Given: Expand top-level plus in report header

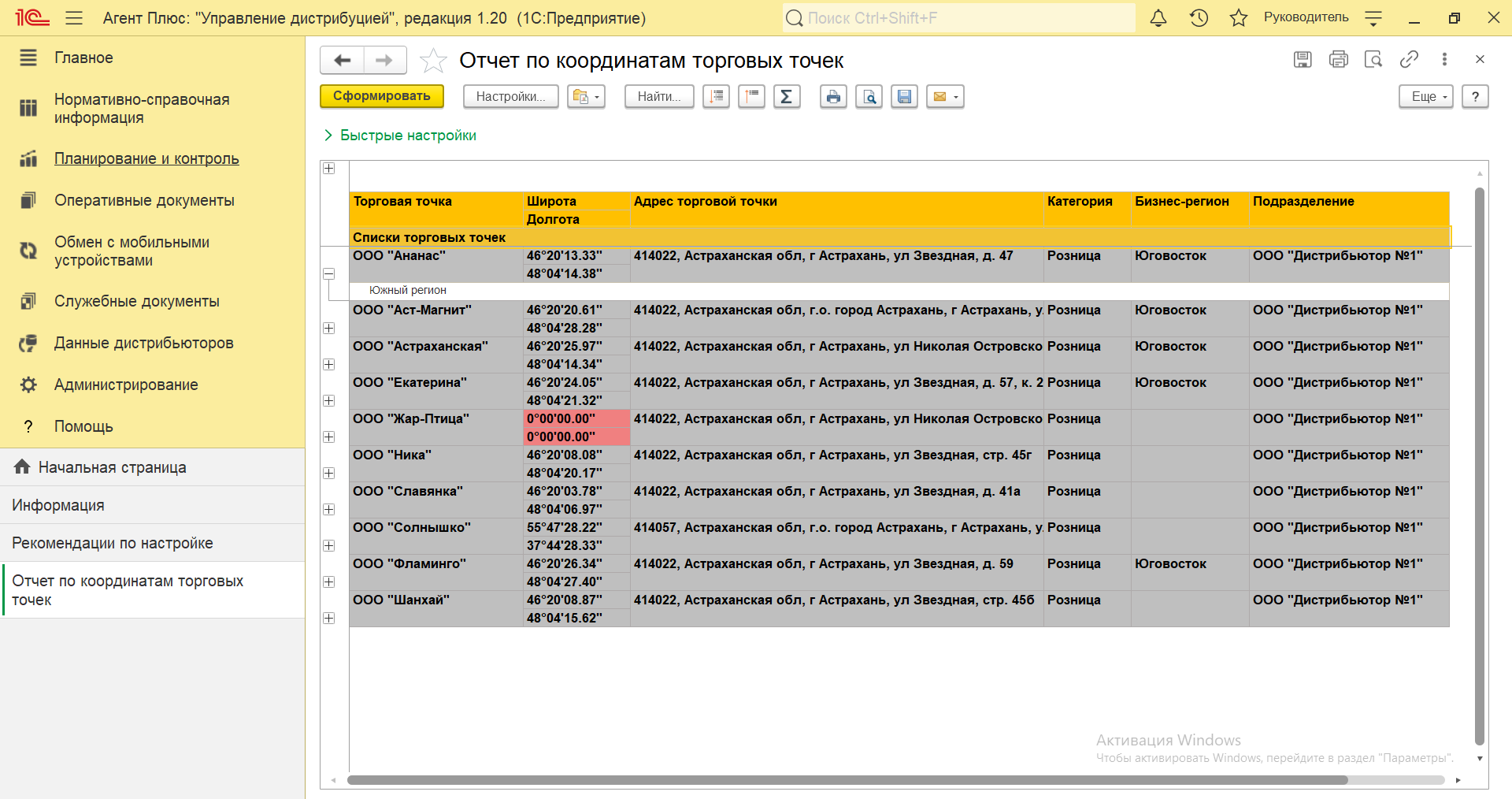Looking at the screenshot, I should click(329, 169).
